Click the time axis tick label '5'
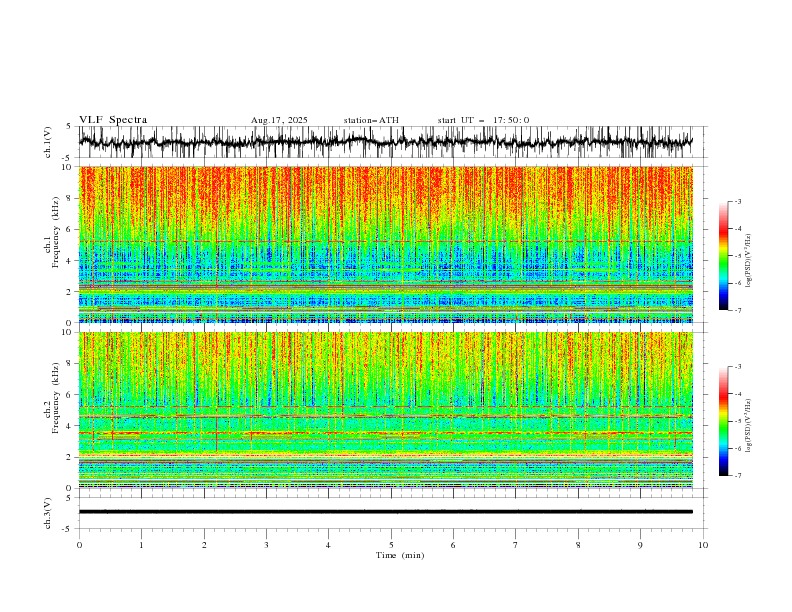 pos(391,545)
